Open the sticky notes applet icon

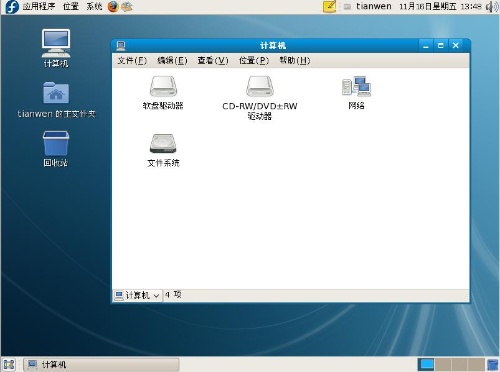pos(329,6)
